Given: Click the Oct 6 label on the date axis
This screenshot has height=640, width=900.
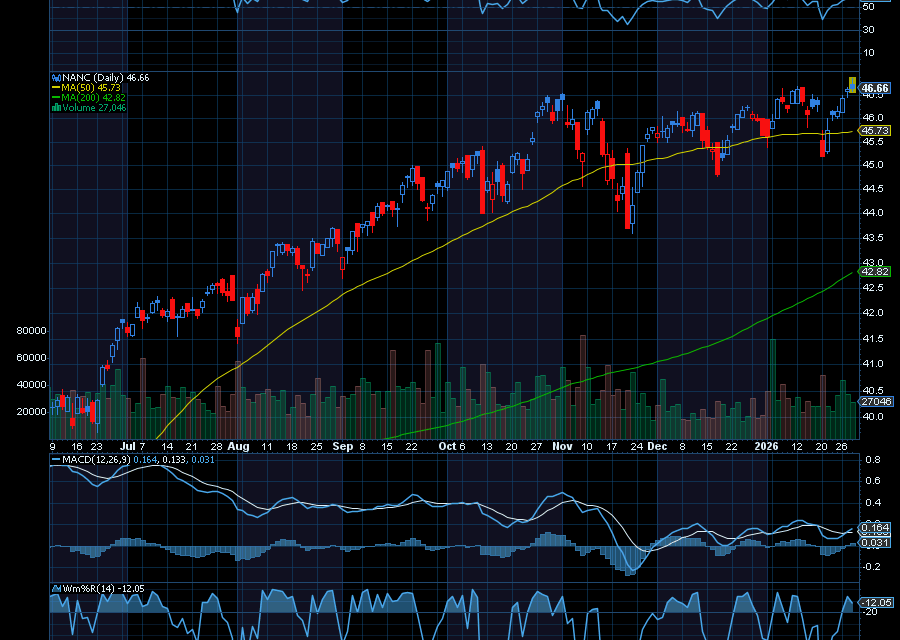Looking at the screenshot, I should (453, 446).
